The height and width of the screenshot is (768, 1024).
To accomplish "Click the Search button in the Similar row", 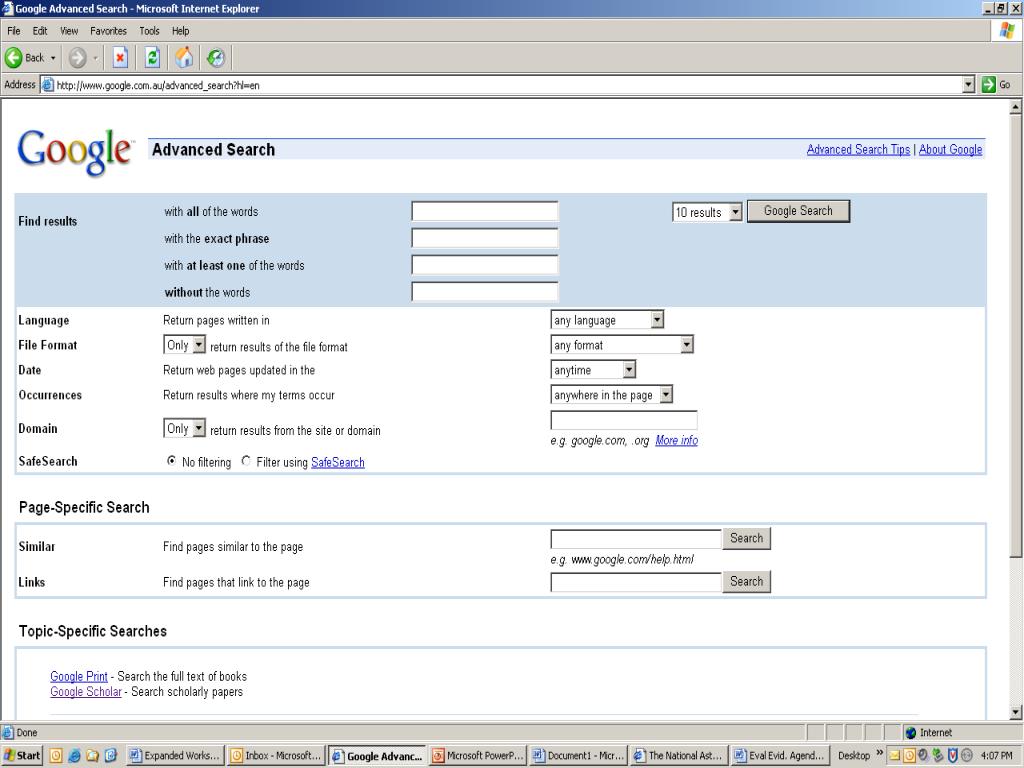I will pyautogui.click(x=746, y=538).
